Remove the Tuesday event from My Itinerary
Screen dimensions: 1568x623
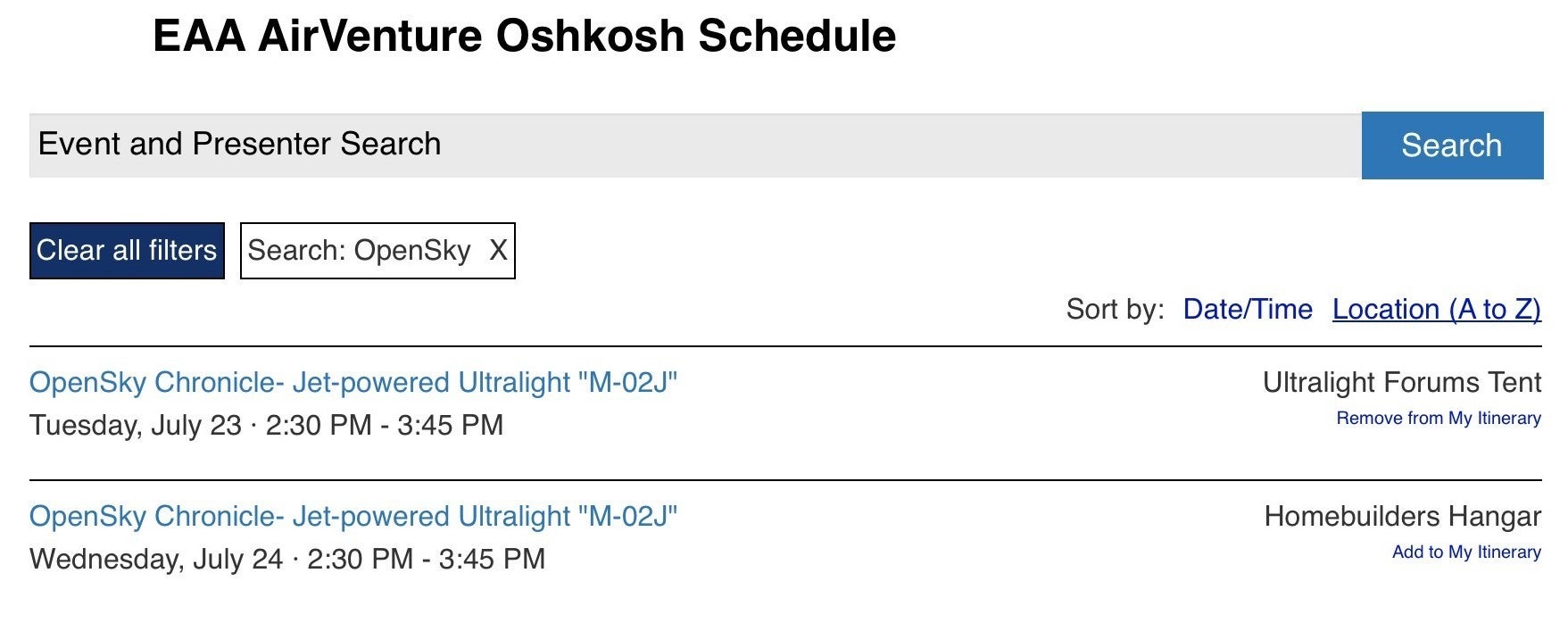(x=1438, y=419)
